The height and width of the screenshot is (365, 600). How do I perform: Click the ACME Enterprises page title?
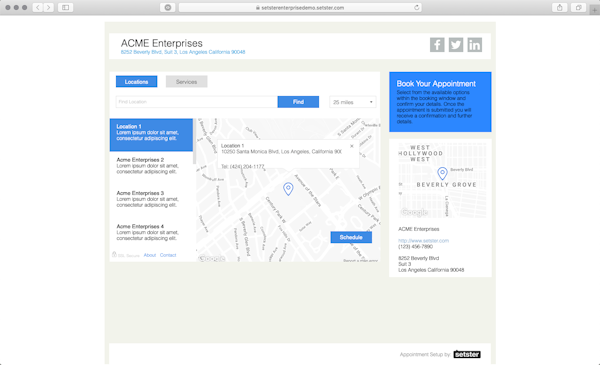click(x=161, y=43)
